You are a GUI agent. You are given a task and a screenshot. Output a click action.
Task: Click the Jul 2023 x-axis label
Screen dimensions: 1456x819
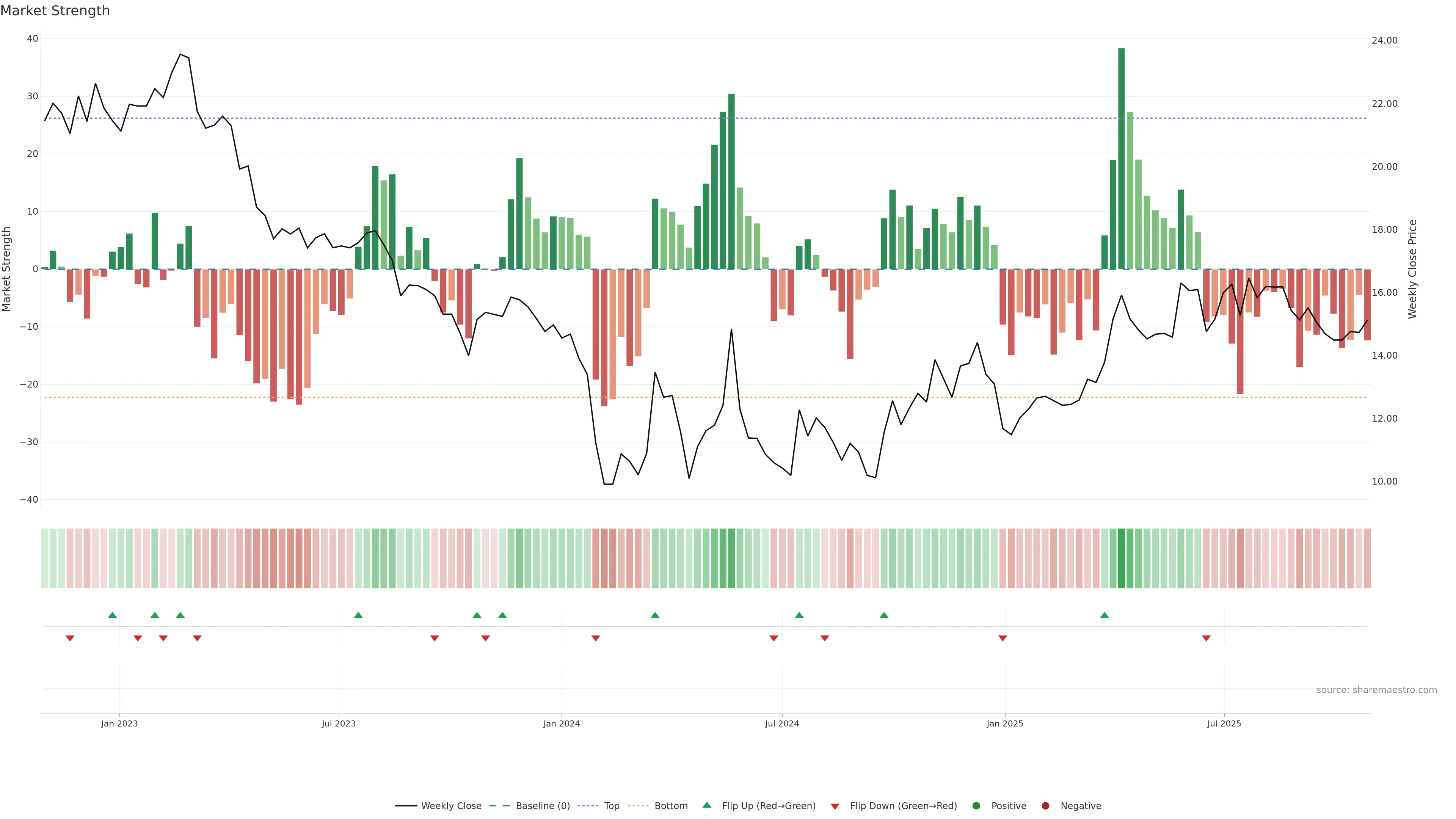coord(339,723)
